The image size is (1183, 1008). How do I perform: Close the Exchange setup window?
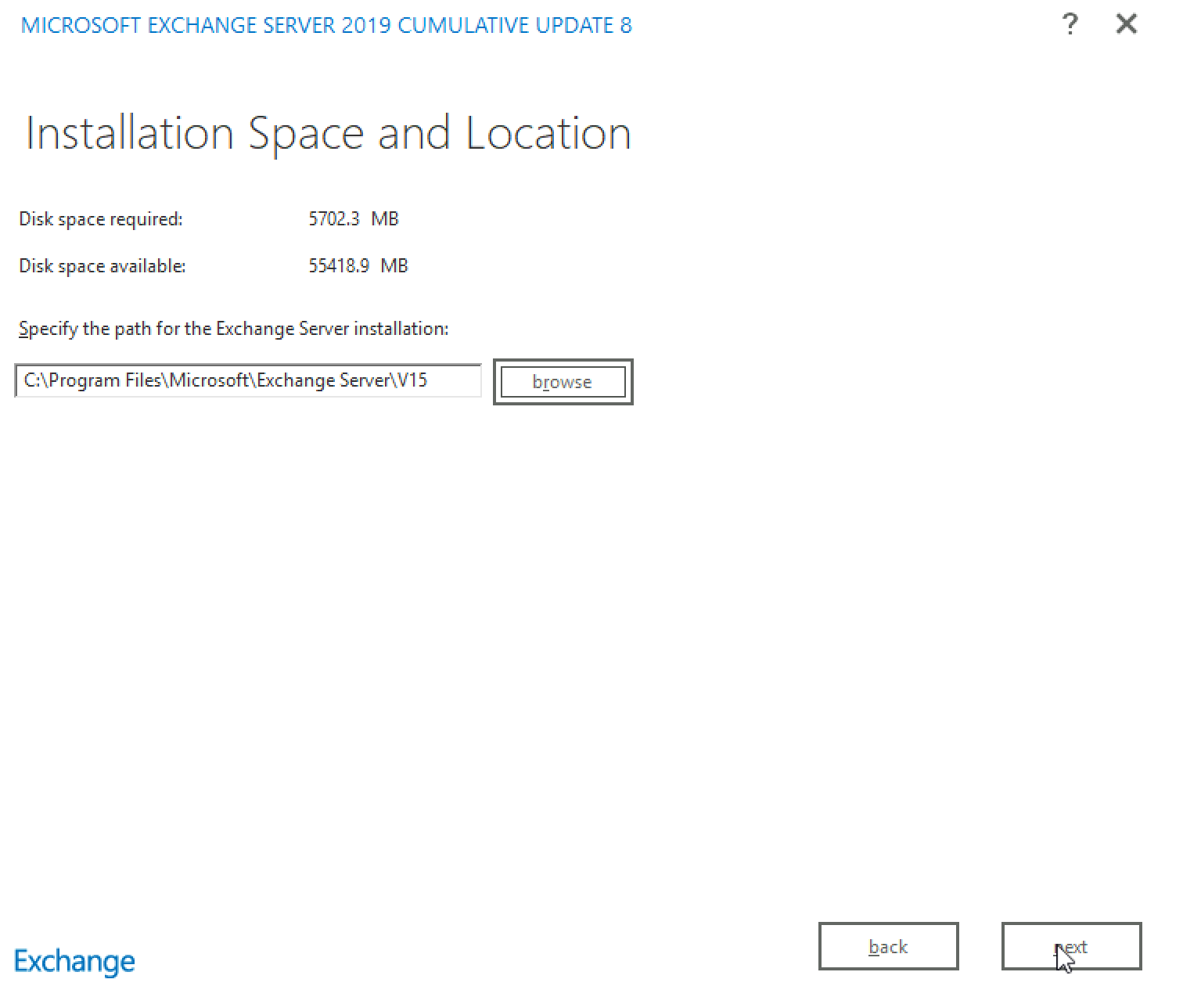coord(1127,24)
